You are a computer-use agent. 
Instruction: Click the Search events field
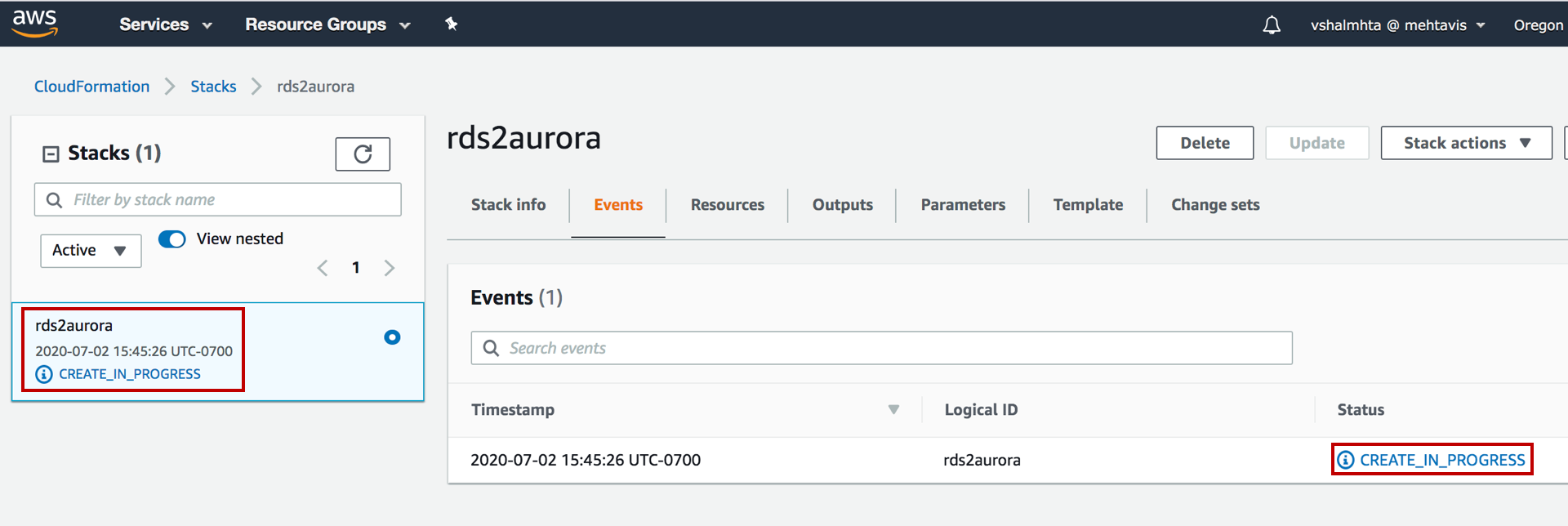881,348
